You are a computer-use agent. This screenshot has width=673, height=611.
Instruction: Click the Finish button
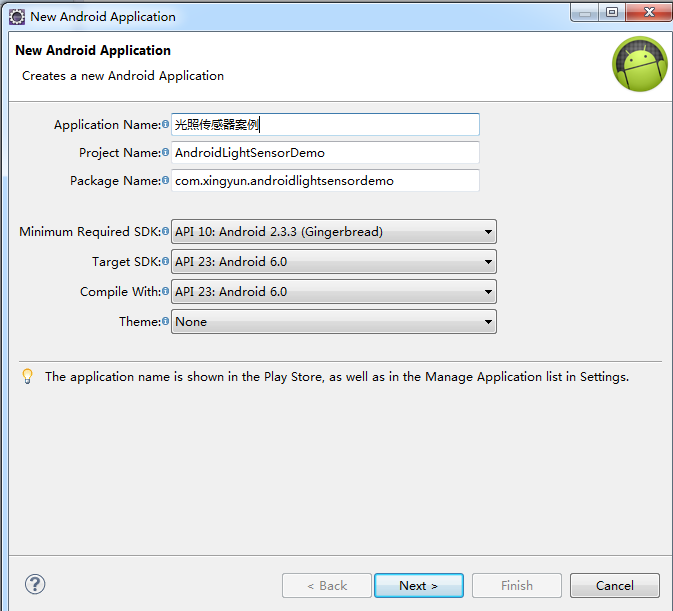[x=517, y=585]
